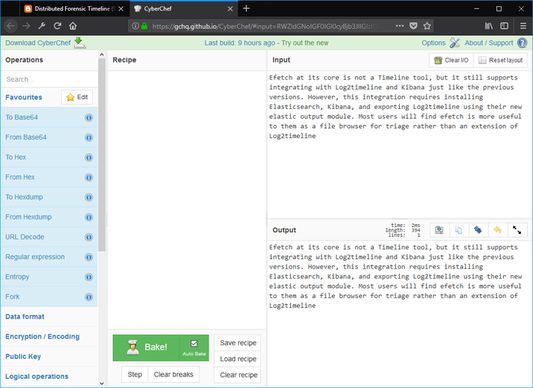Click the info icon beside To Hex
Screen dimensions: 533x388
89,157
